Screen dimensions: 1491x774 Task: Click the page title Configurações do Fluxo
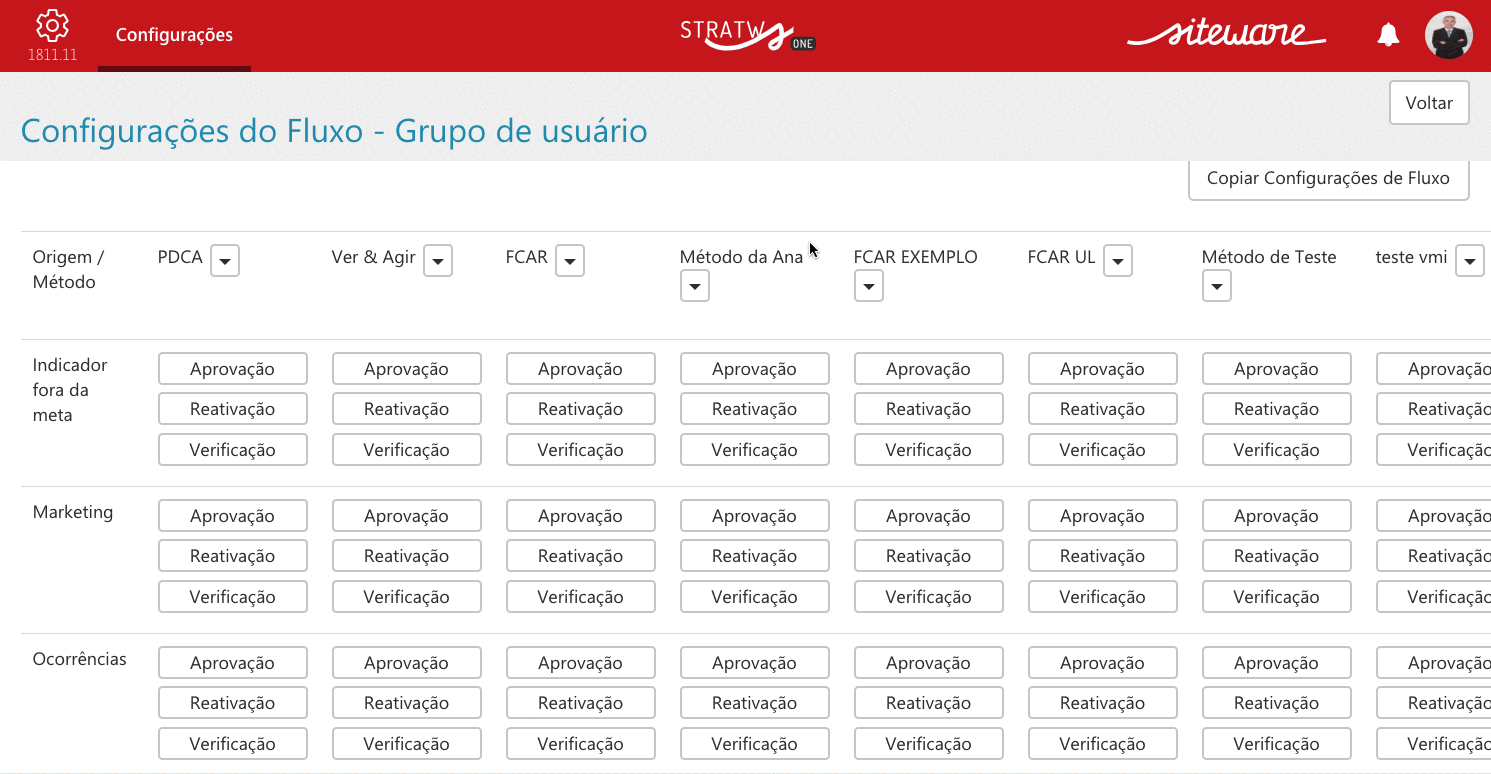pyautogui.click(x=334, y=131)
